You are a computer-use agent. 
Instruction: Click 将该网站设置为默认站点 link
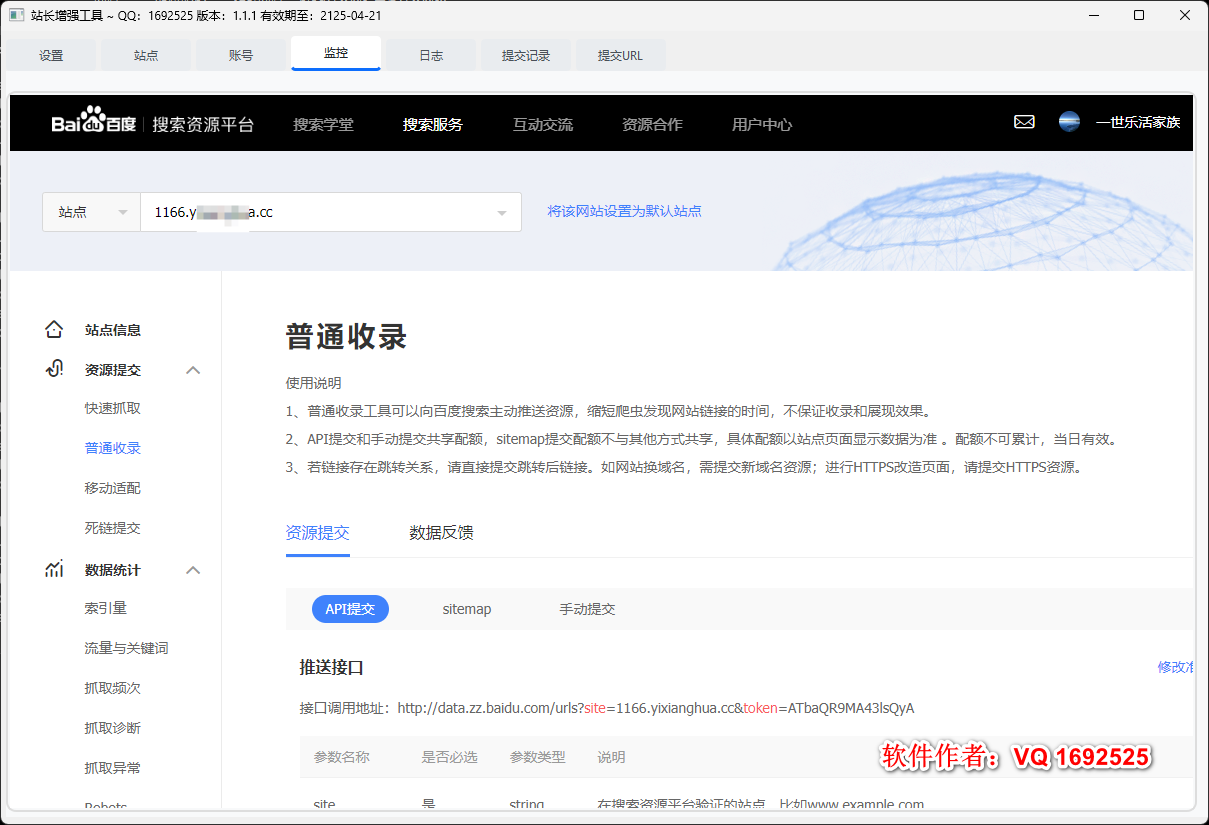pos(625,211)
